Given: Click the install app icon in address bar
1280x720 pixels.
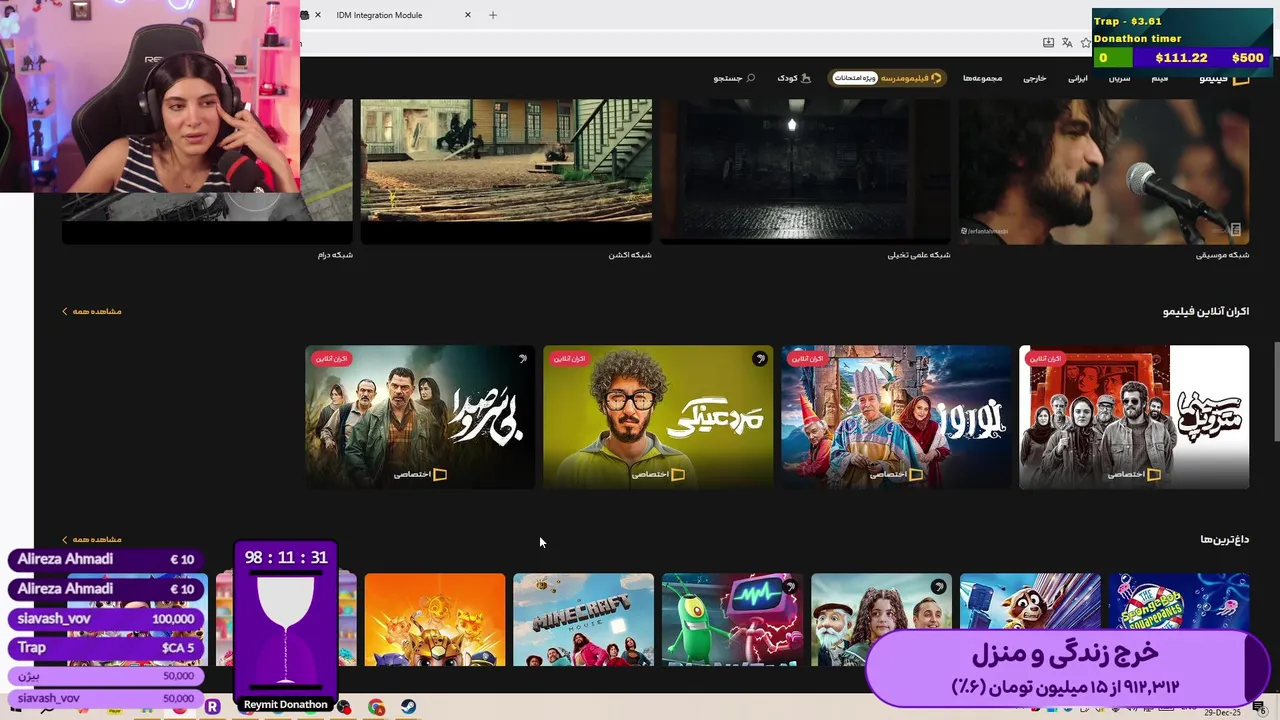Looking at the screenshot, I should (x=1048, y=43).
